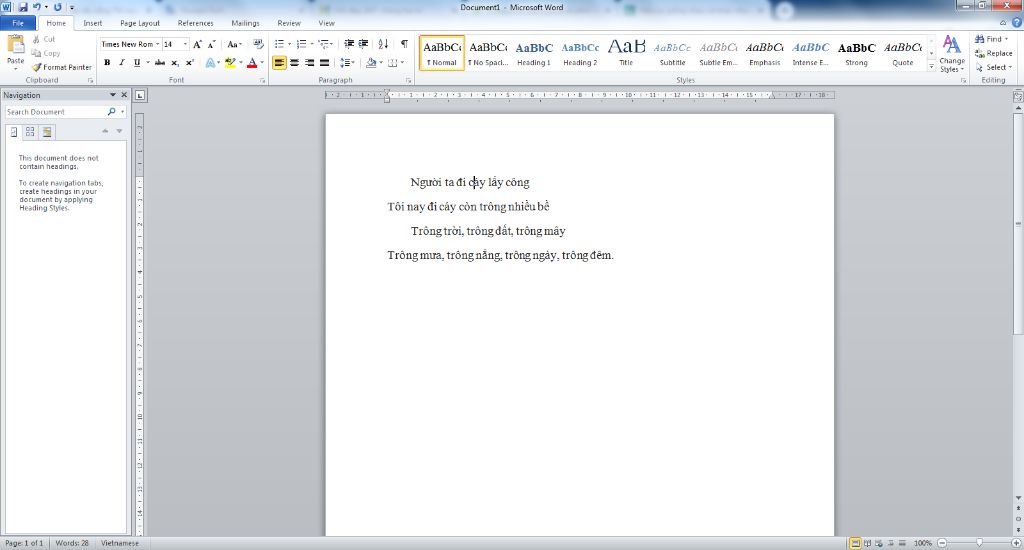The image size is (1024, 550).
Task: Align text right
Action: 310,63
